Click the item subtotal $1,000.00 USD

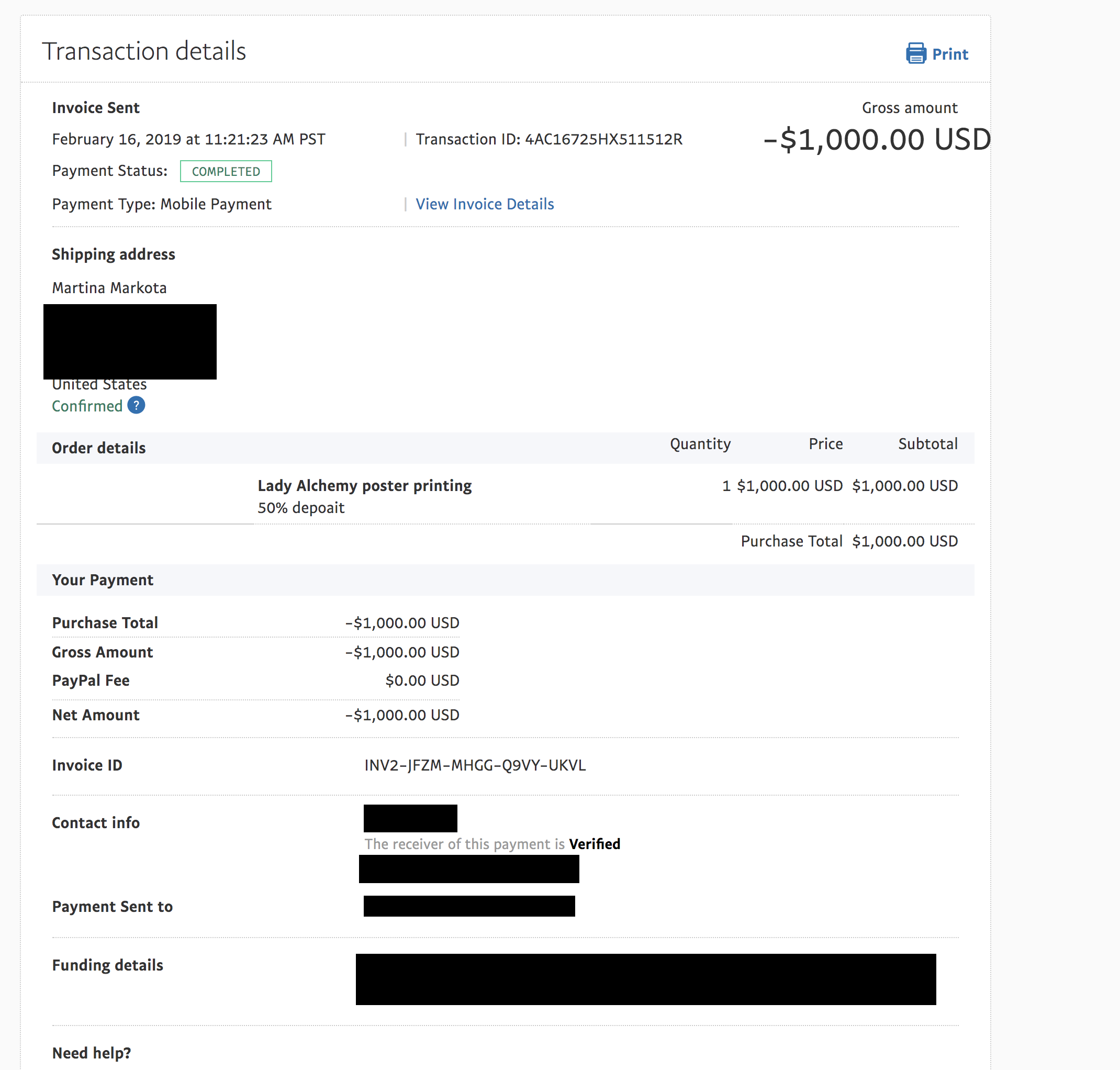(x=905, y=486)
